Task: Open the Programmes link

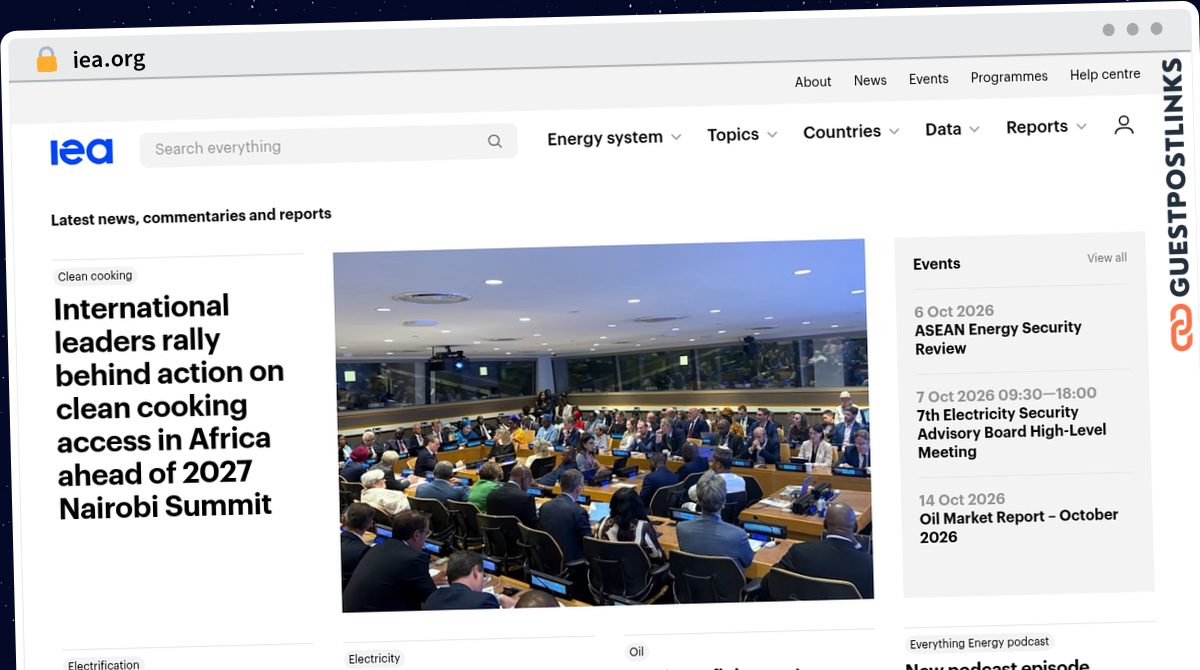Action: point(1009,77)
